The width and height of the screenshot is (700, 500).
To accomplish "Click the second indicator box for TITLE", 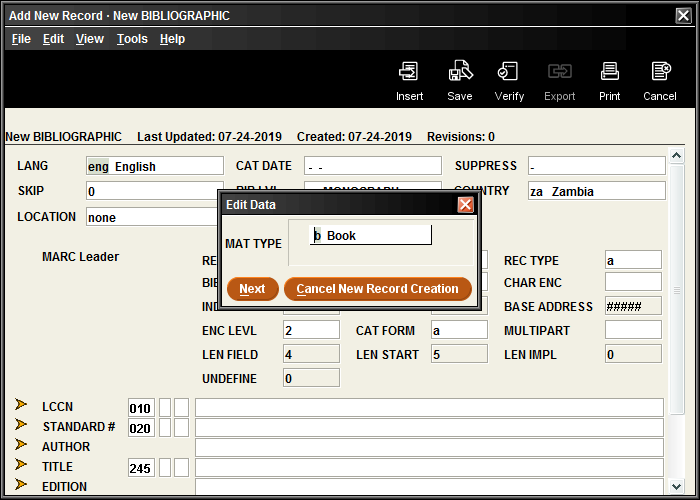I will pos(181,467).
